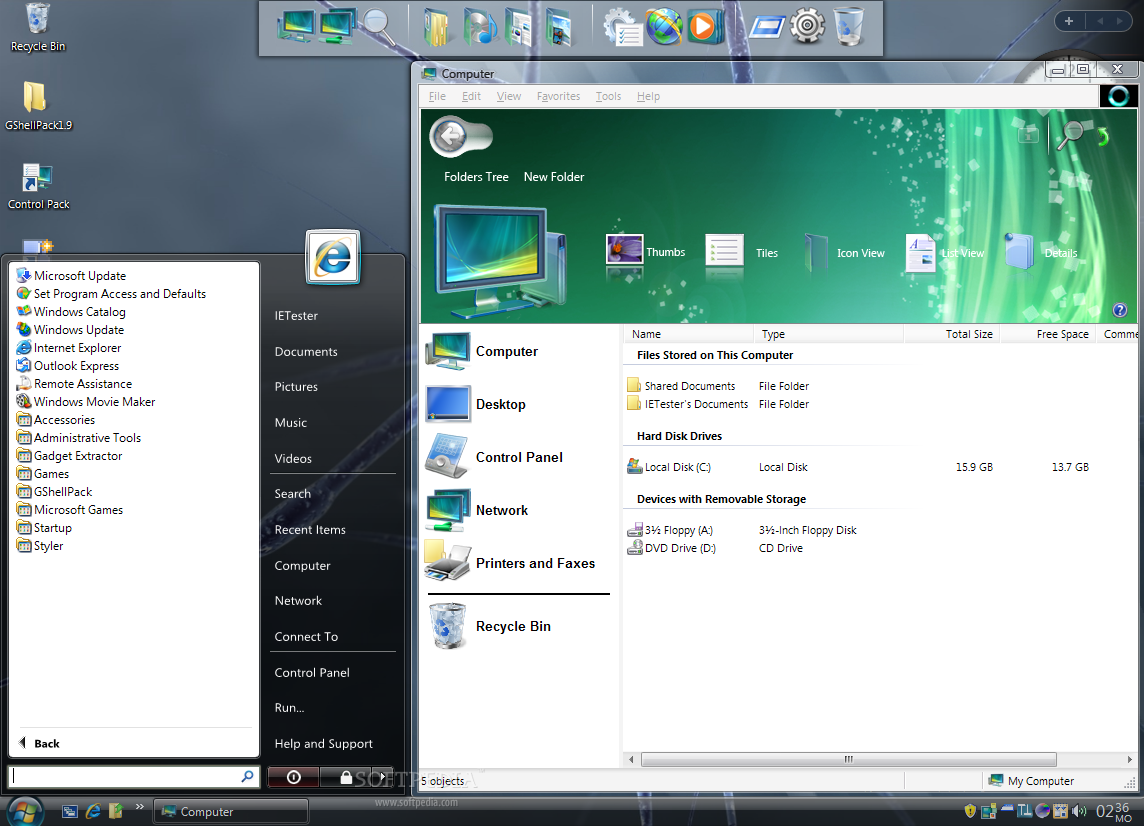The height and width of the screenshot is (826, 1144).
Task: Click New Folder button
Action: [554, 177]
